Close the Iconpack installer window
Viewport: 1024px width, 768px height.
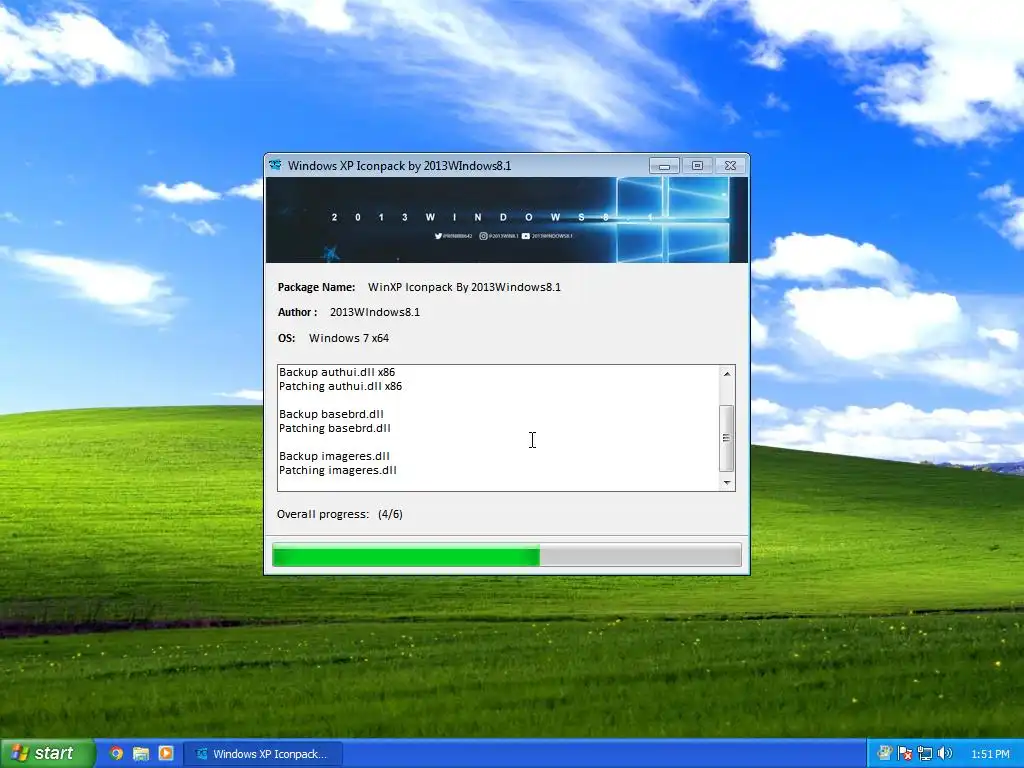pyautogui.click(x=730, y=166)
